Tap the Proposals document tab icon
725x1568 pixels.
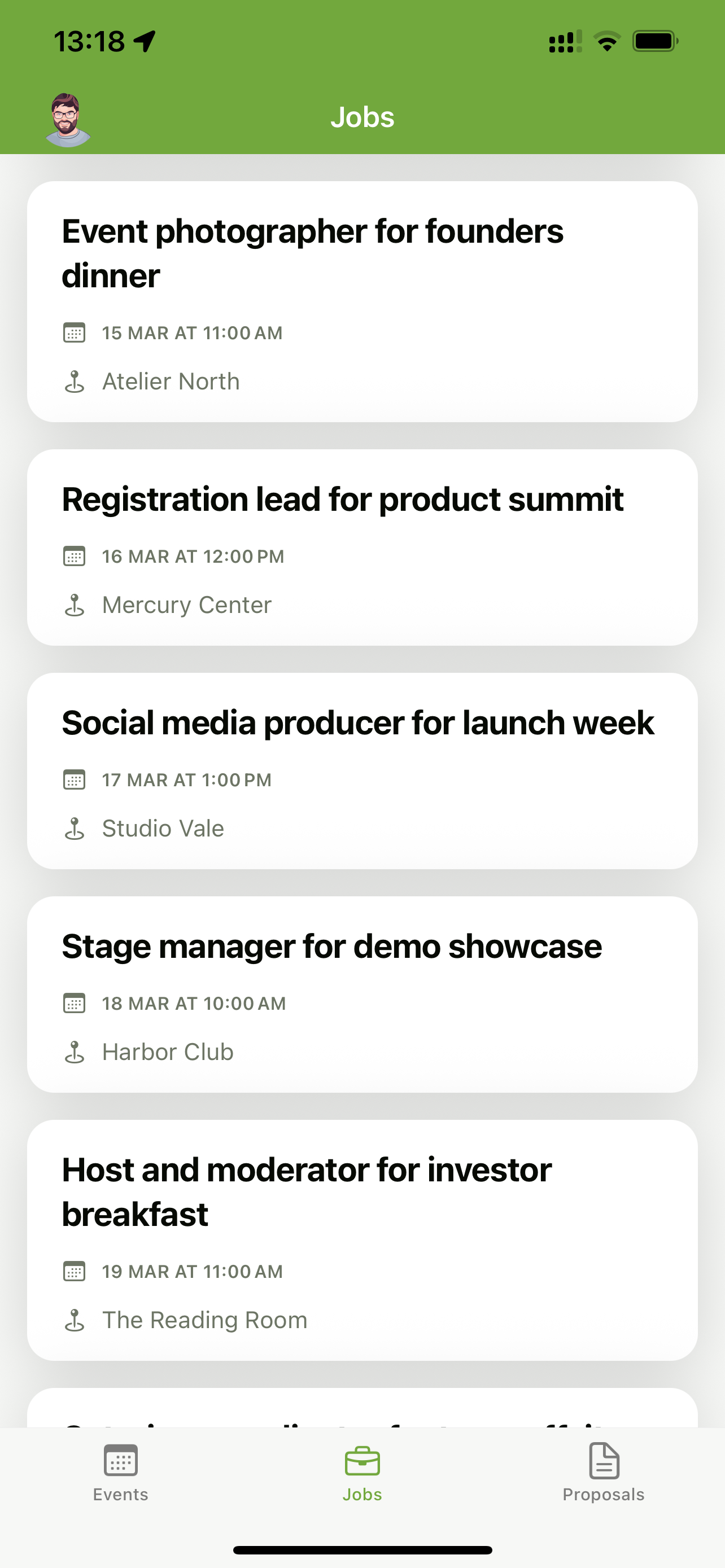pos(603,1461)
